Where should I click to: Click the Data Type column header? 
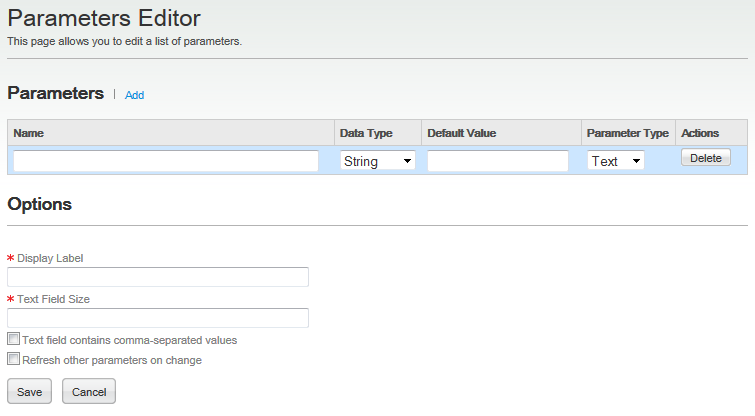[x=366, y=133]
